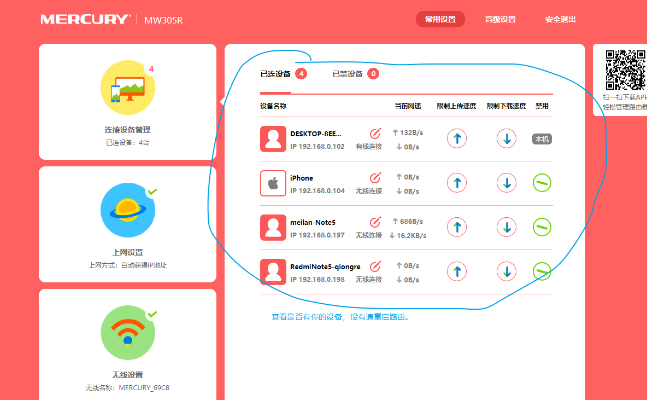This screenshot has height=400, width=647.
Task: Click the meilan-Note5 device avatar icon
Action: click(273, 227)
